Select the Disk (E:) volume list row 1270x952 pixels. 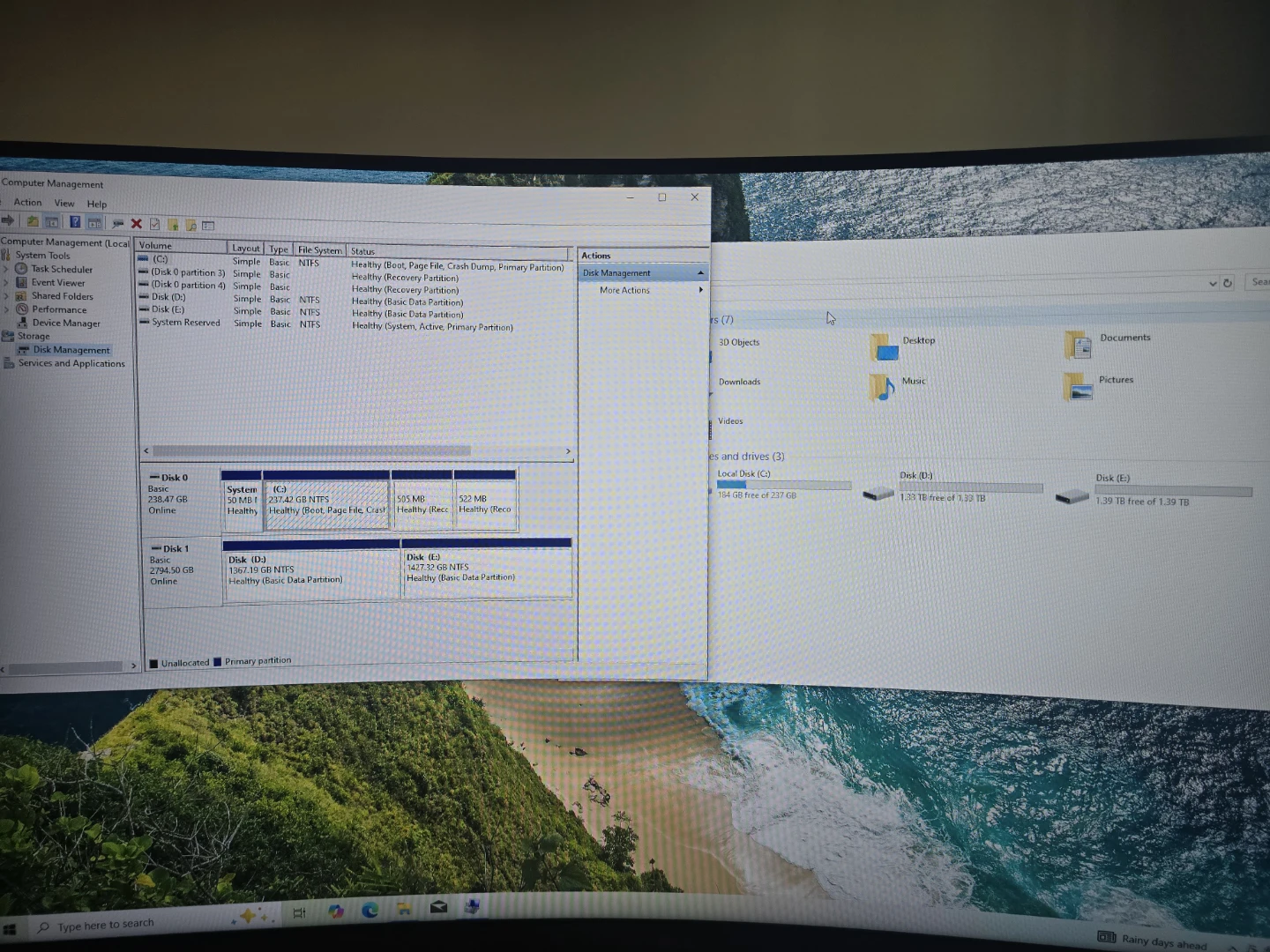click(x=353, y=312)
